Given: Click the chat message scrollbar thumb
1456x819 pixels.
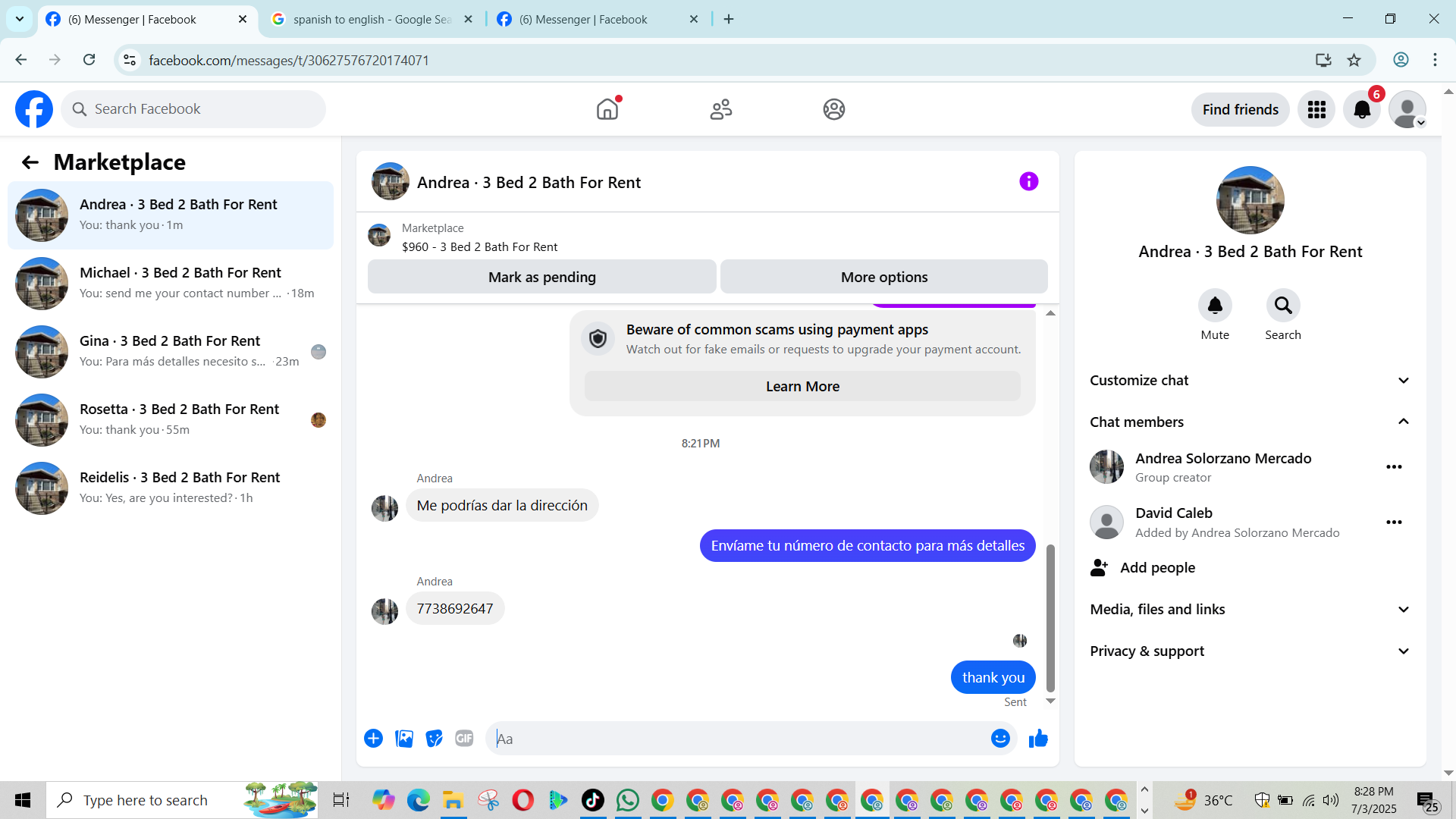Looking at the screenshot, I should point(1050,618).
